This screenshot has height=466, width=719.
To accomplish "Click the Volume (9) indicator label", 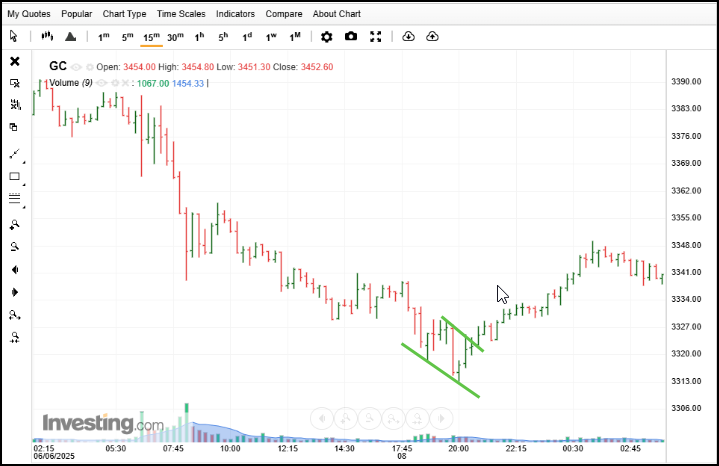I will [x=71, y=83].
